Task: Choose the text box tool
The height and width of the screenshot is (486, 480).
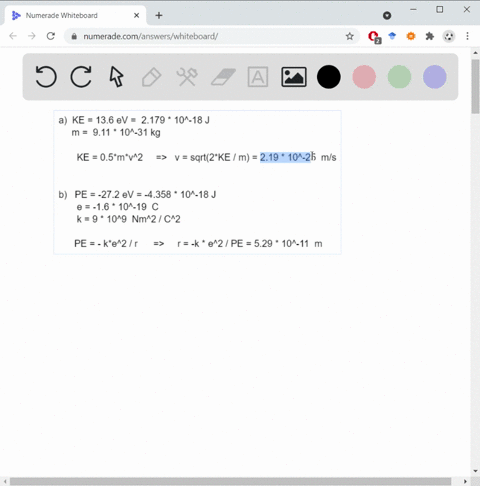Action: click(258, 77)
